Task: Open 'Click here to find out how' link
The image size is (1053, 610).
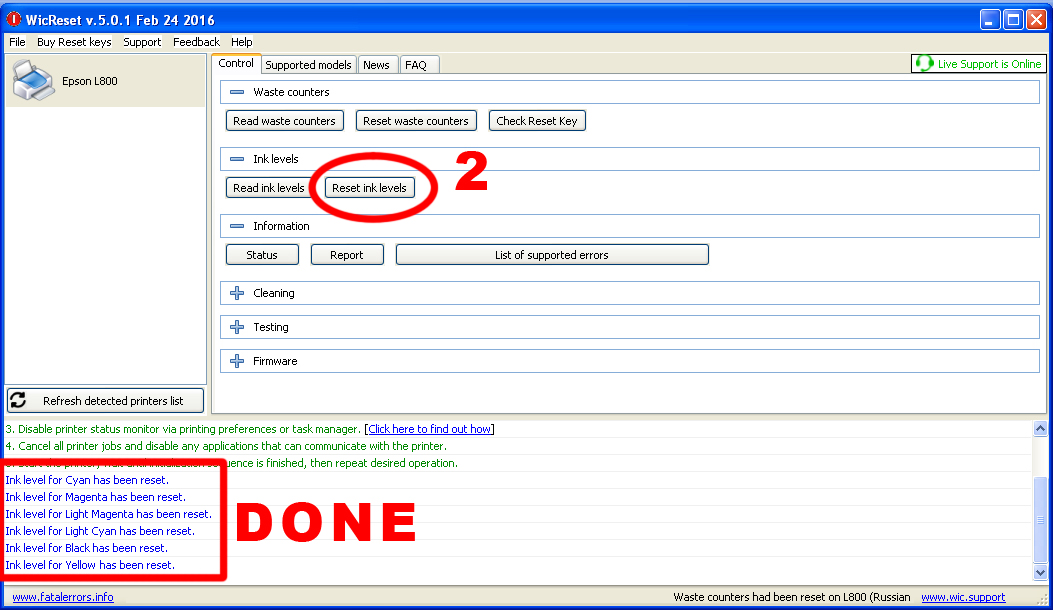Action: [x=430, y=429]
